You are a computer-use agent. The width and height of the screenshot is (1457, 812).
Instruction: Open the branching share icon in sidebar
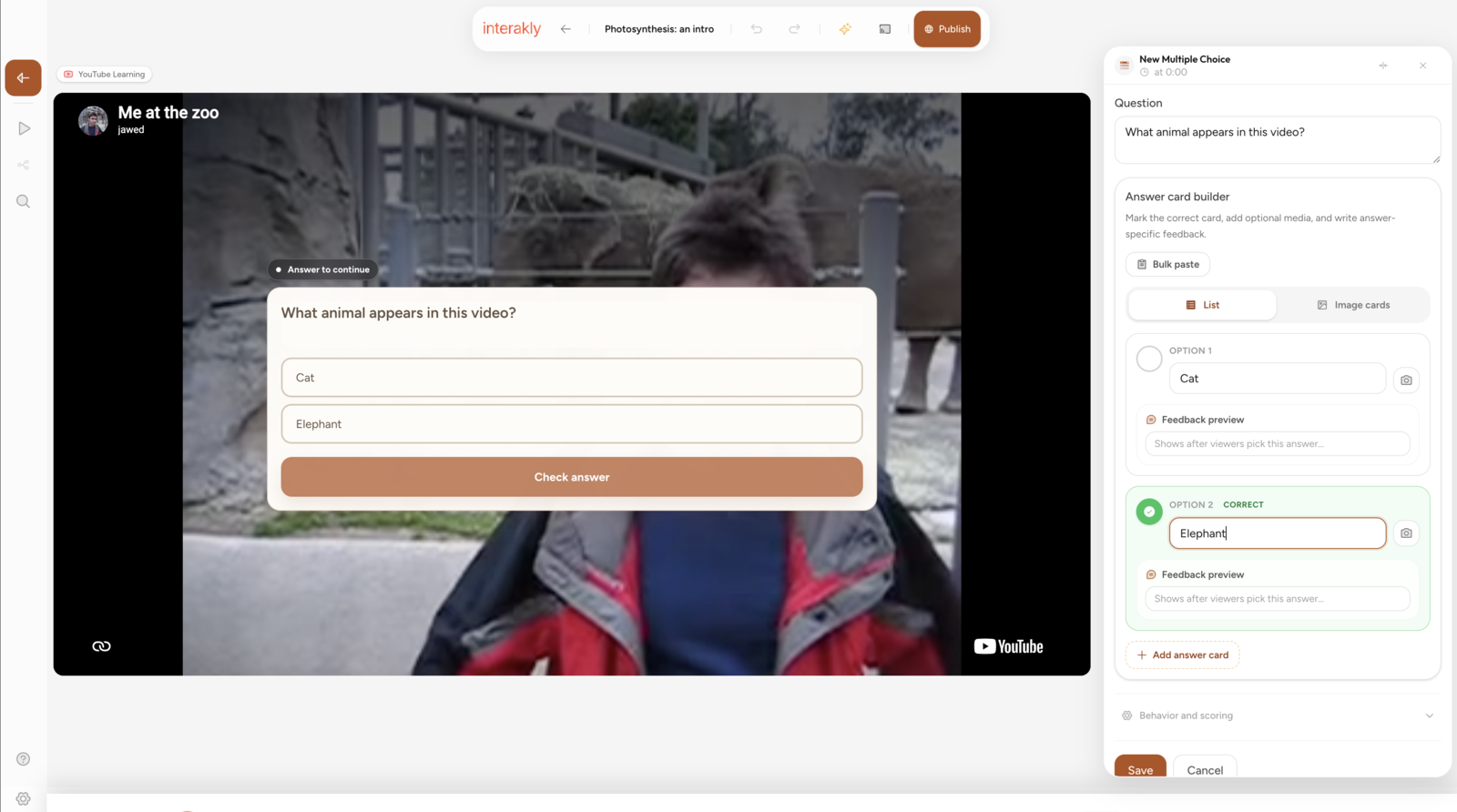click(x=24, y=165)
